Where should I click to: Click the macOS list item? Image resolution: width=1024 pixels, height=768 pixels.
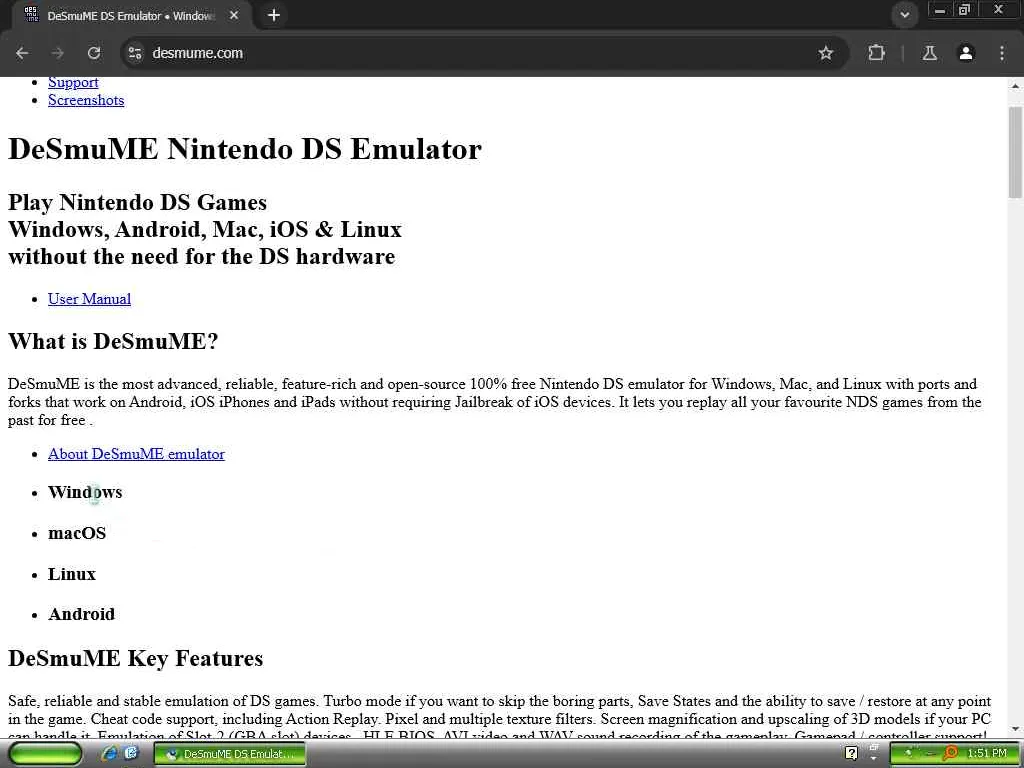coord(77,534)
